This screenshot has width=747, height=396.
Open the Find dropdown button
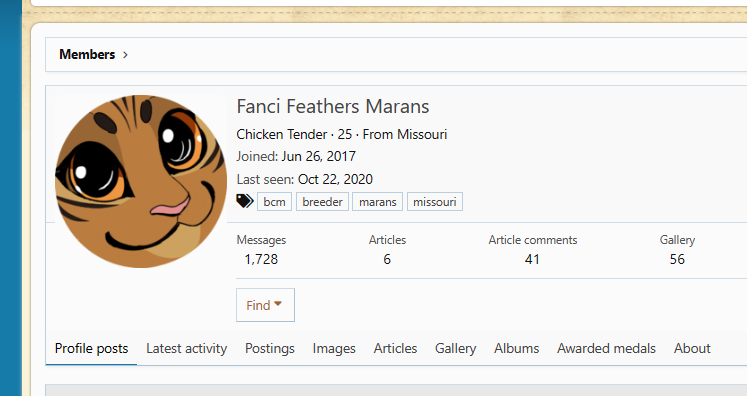tap(265, 305)
